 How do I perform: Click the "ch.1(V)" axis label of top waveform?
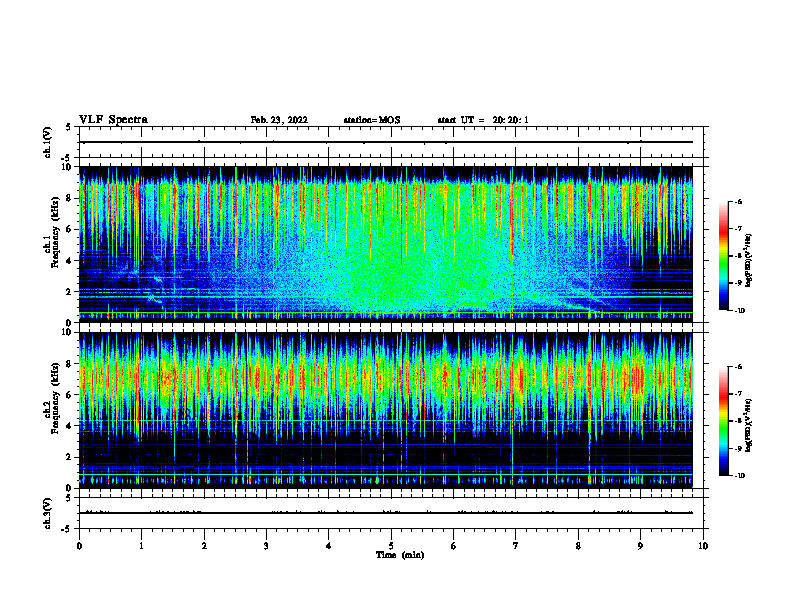(x=47, y=142)
